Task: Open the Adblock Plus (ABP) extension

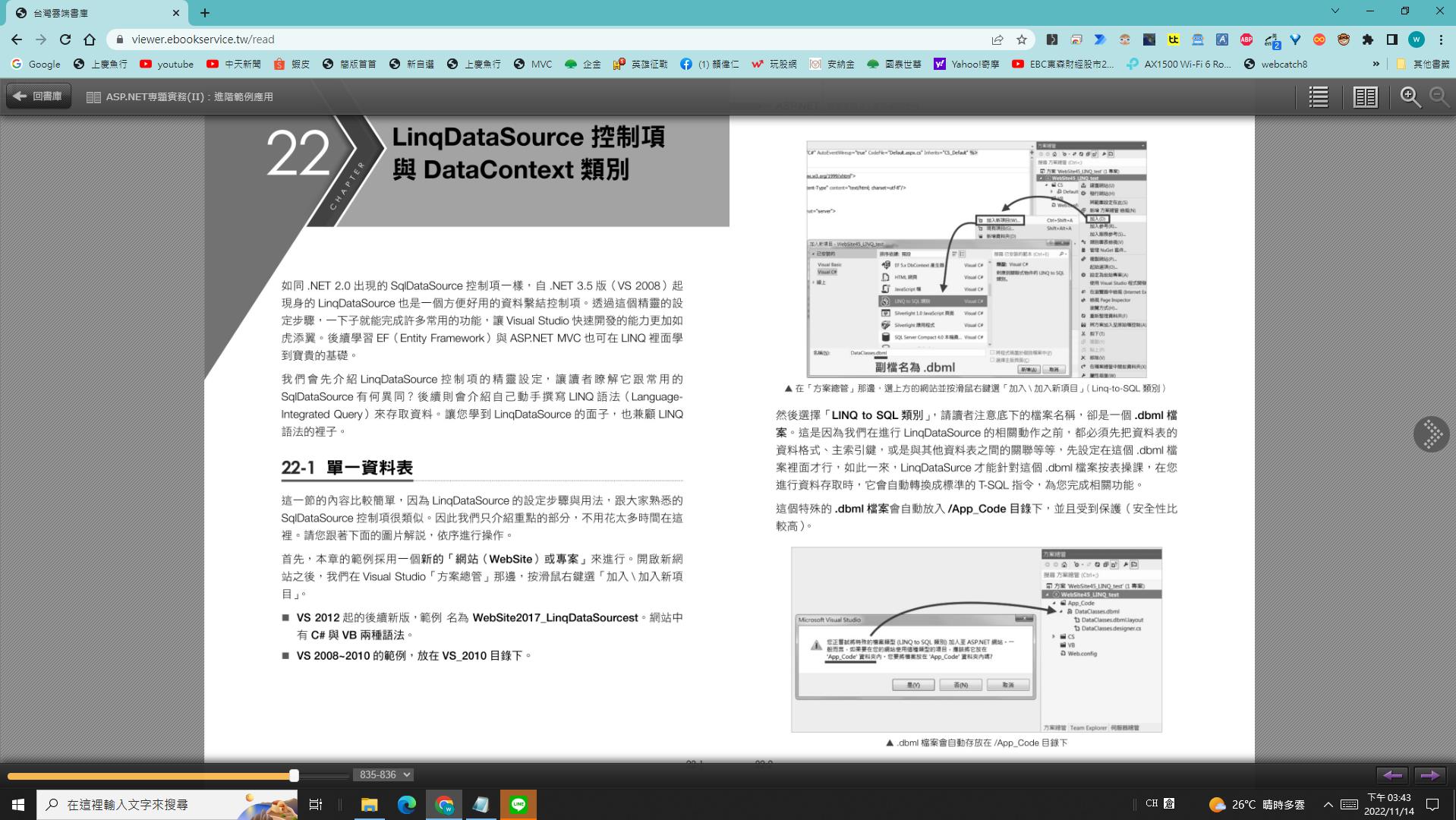Action: pyautogui.click(x=1246, y=39)
